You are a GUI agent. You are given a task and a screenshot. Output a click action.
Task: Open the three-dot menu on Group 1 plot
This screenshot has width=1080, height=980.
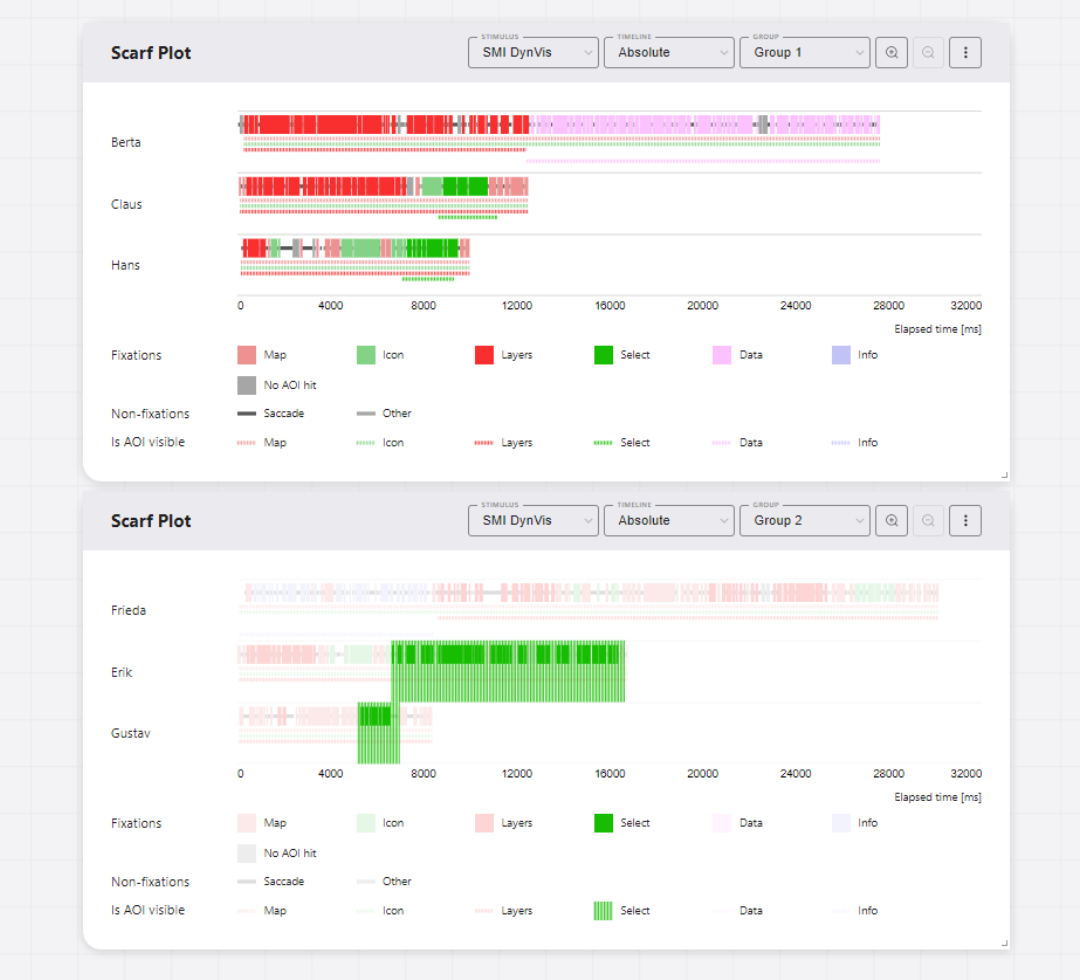tap(965, 53)
